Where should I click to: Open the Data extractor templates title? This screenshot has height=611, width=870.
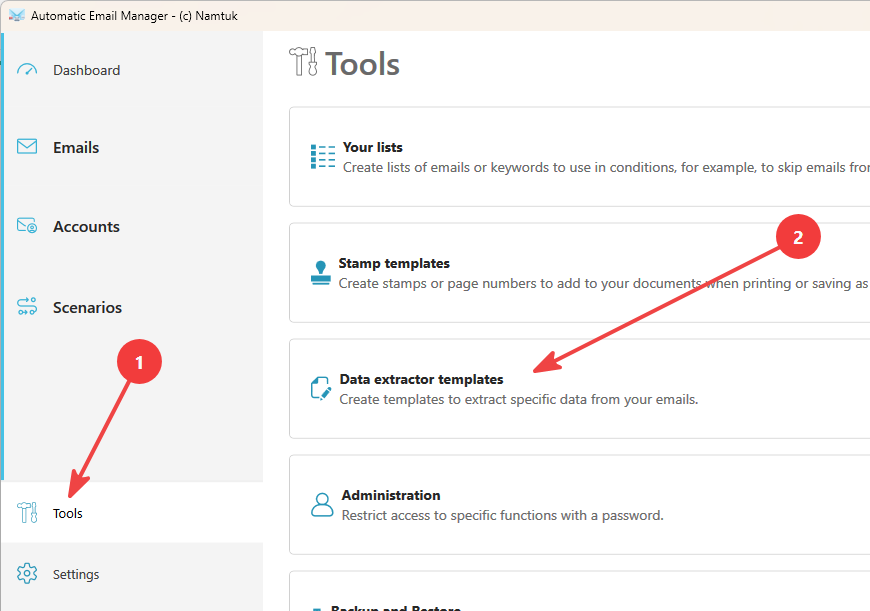point(421,379)
